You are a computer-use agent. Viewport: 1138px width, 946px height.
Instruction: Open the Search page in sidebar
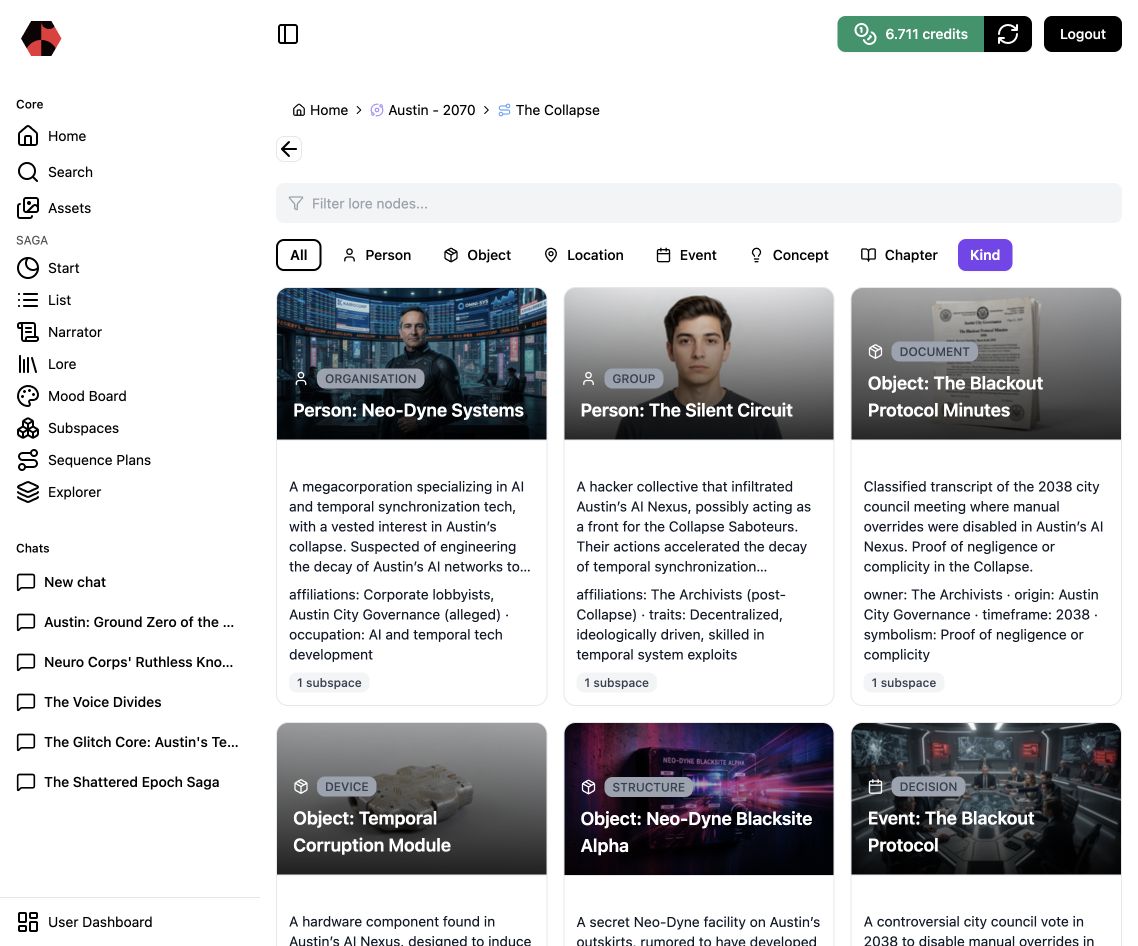click(55, 172)
